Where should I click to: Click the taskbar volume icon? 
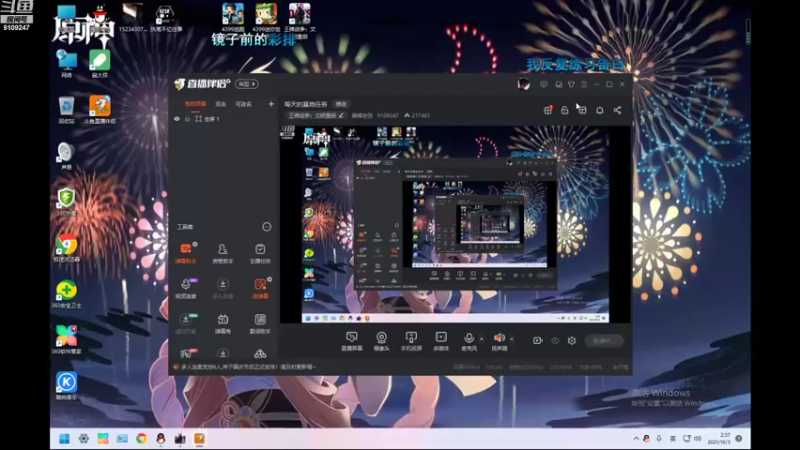coord(697,439)
